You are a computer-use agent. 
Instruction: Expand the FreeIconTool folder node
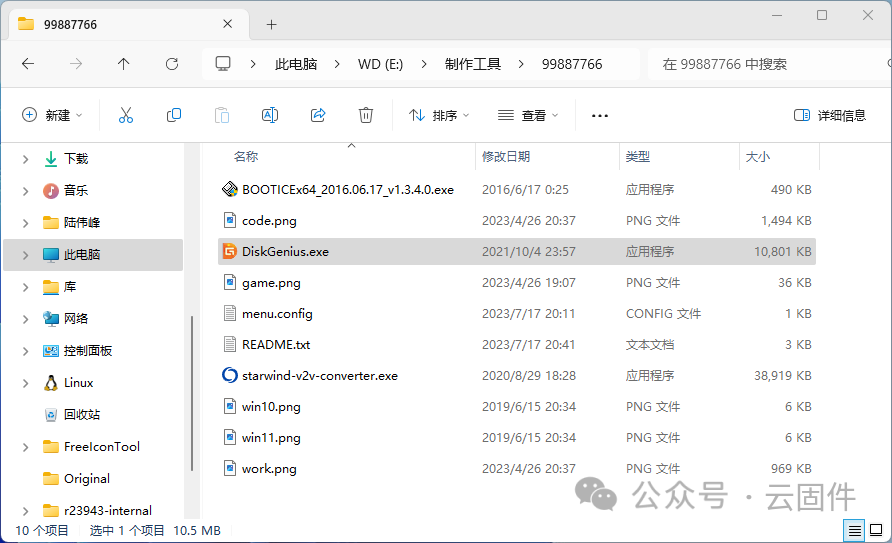pyautogui.click(x=25, y=447)
